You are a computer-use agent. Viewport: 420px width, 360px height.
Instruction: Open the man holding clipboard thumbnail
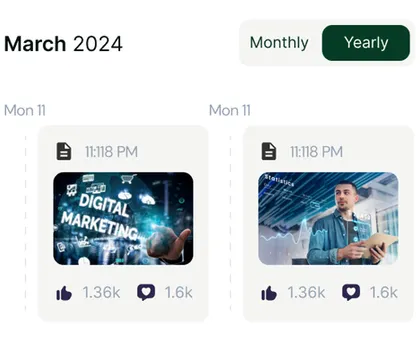[328, 219]
